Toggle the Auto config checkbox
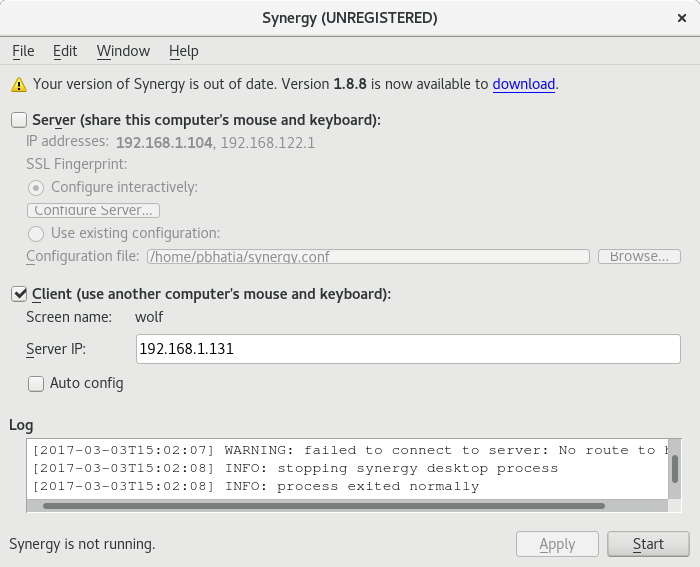The height and width of the screenshot is (567, 700). 36,384
